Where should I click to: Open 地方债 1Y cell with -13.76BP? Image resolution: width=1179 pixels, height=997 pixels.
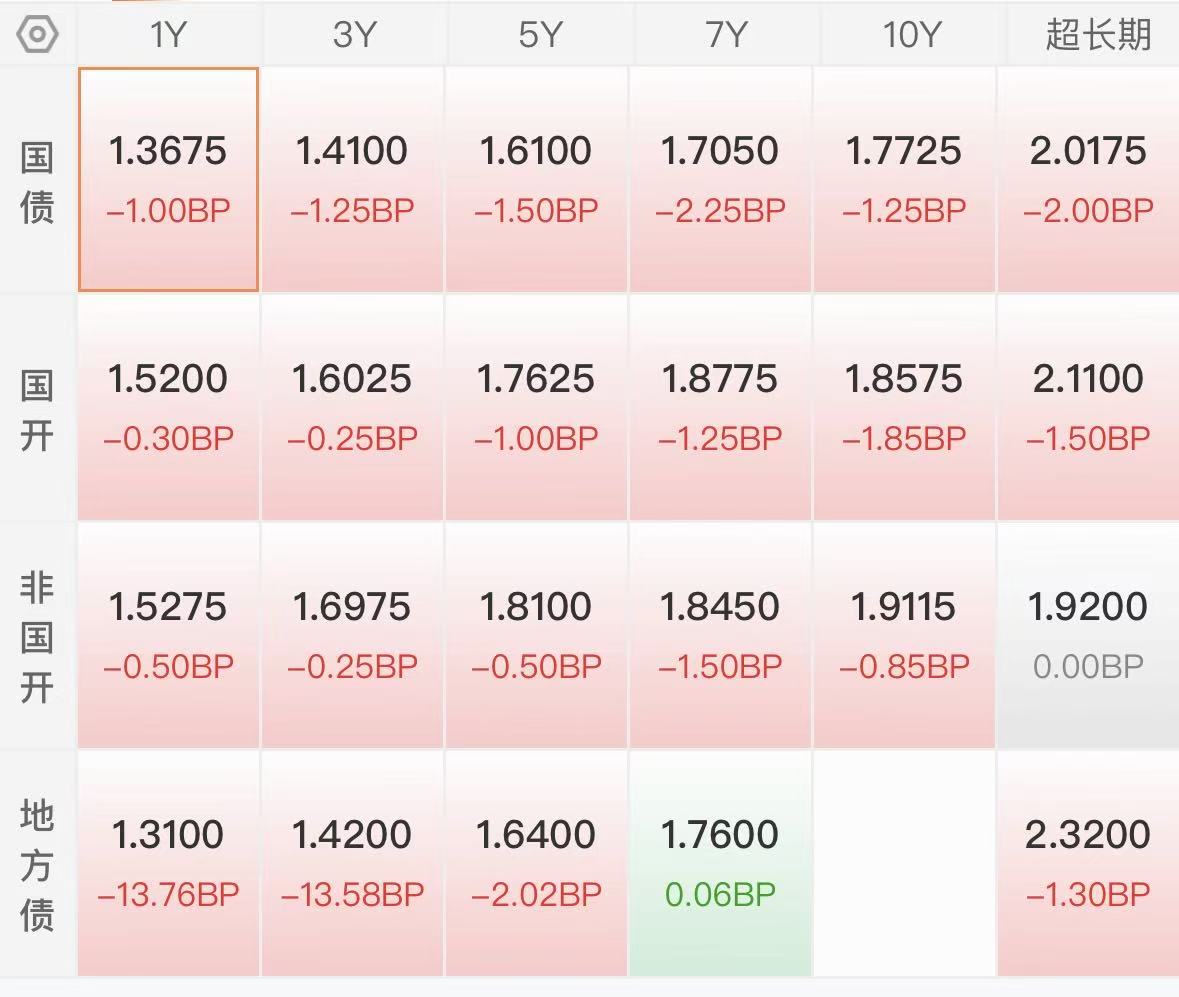tap(168, 863)
